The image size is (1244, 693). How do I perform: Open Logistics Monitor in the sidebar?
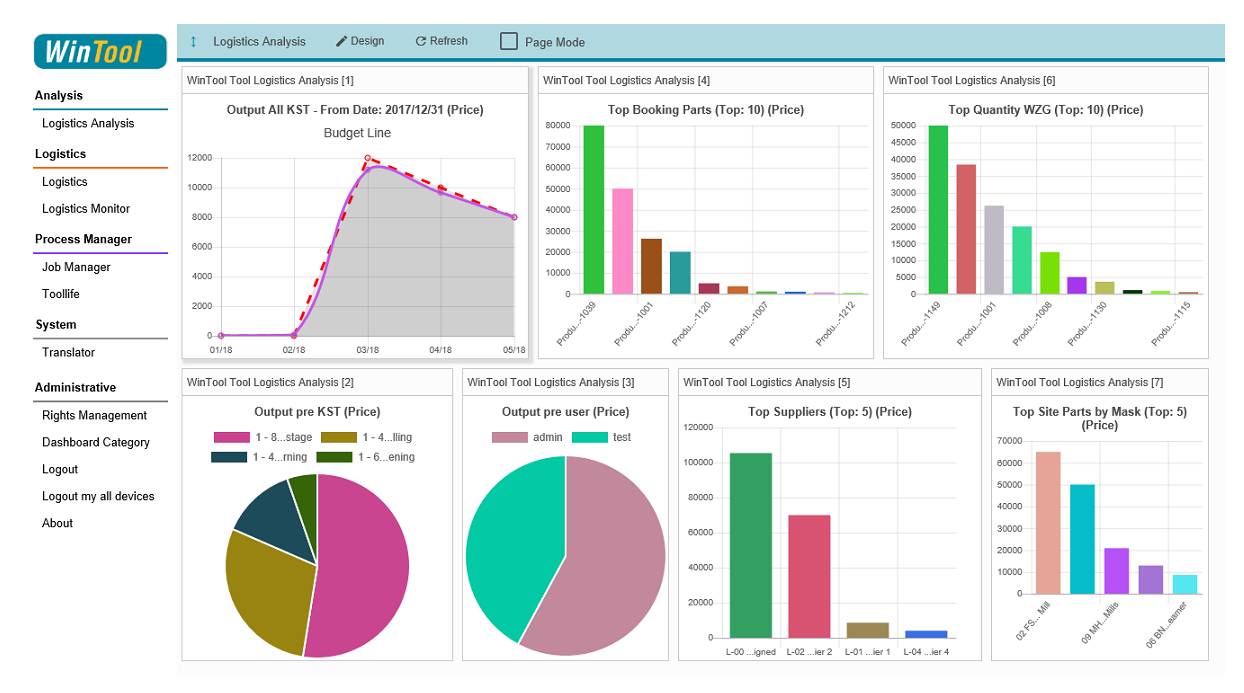pyautogui.click(x=86, y=208)
